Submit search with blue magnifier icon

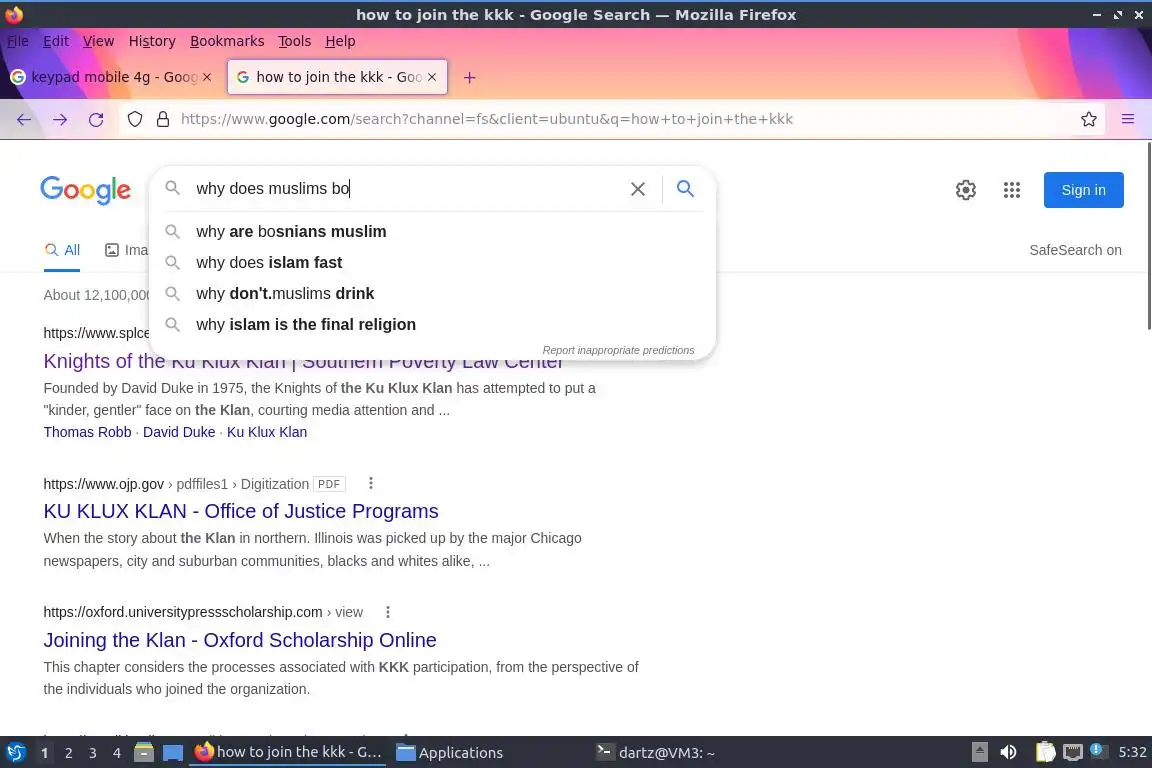tap(685, 189)
